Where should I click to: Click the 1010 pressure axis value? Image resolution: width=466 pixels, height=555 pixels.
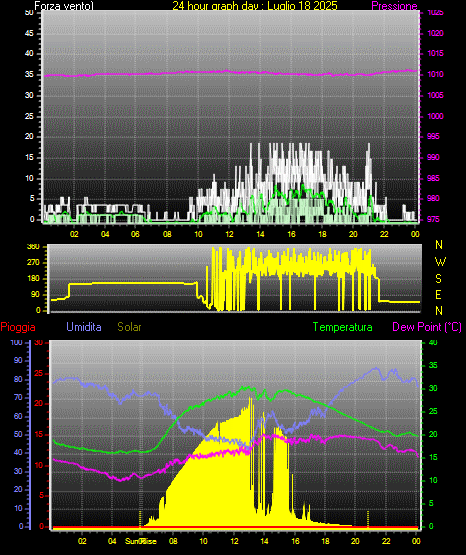click(x=435, y=74)
